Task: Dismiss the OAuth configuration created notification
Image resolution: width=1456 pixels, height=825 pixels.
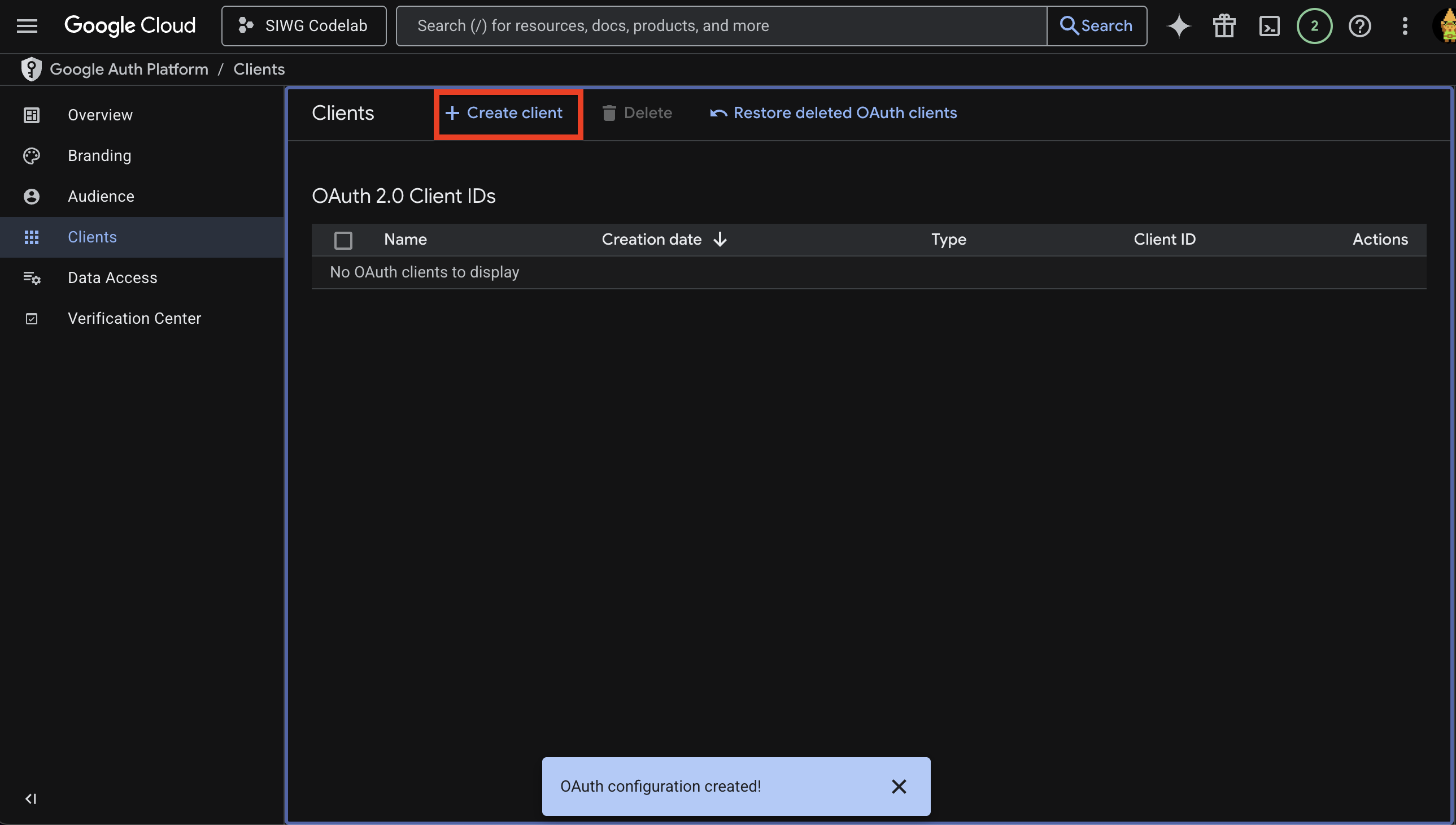Action: pyautogui.click(x=899, y=787)
